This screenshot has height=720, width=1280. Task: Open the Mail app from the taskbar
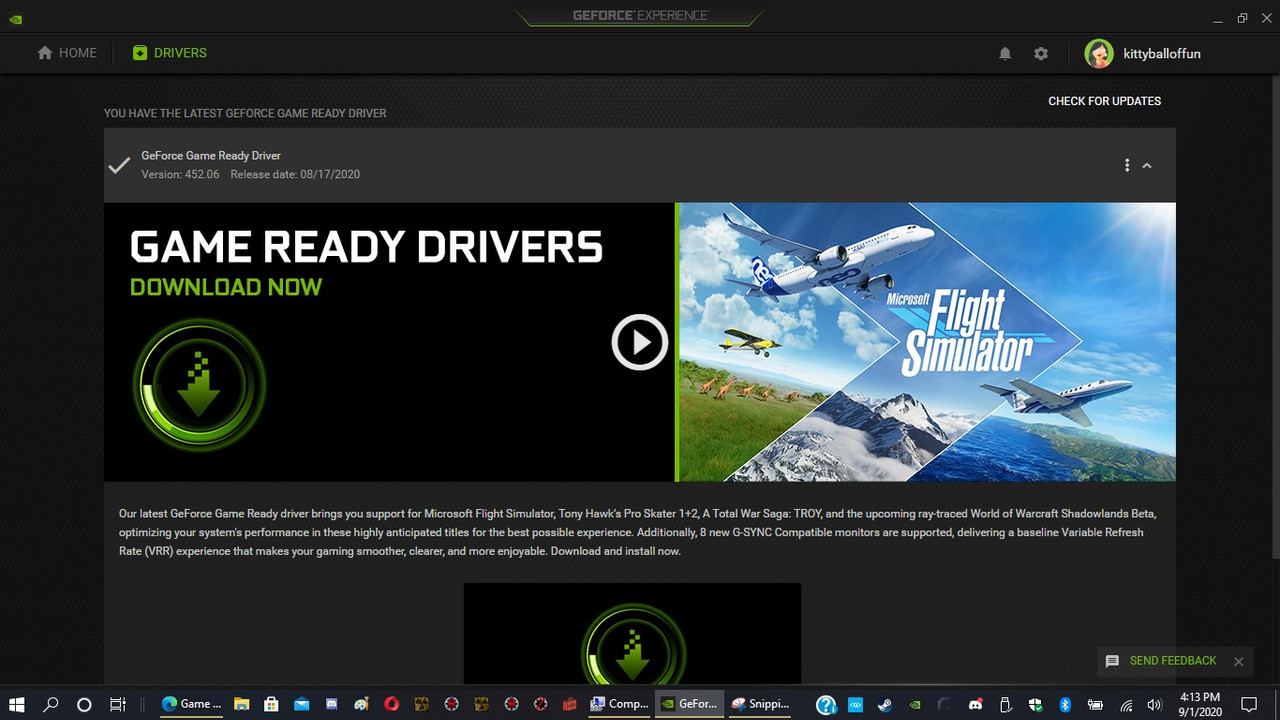click(x=301, y=704)
